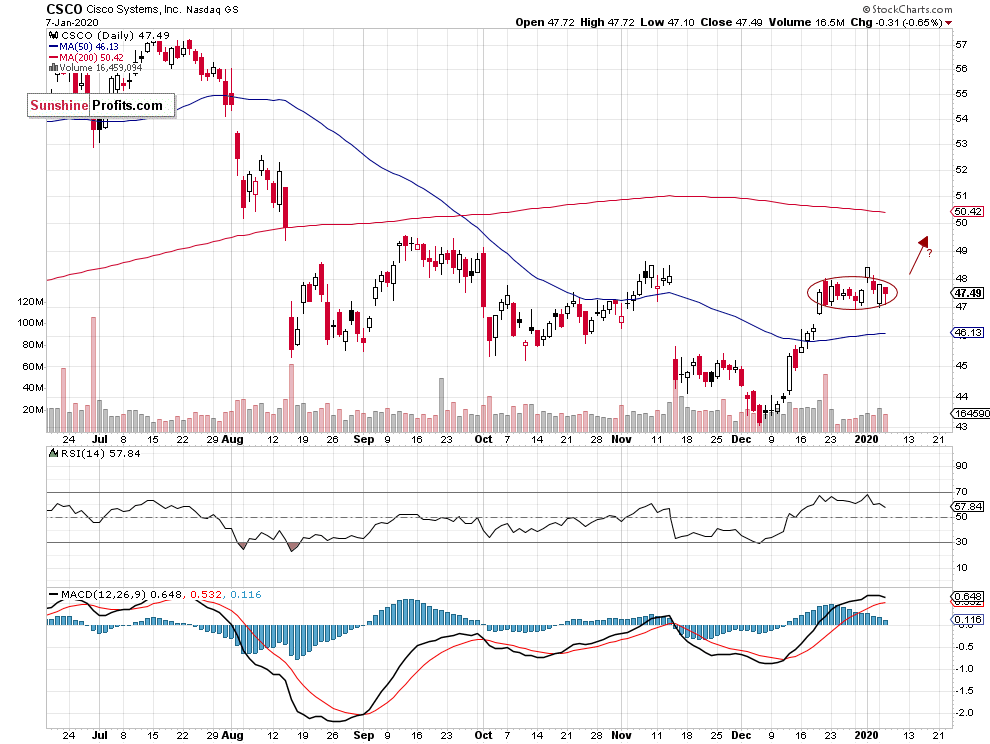Click the blue 0.116 histogram value in MACD label
Screen dimensions: 990x744
246,594
